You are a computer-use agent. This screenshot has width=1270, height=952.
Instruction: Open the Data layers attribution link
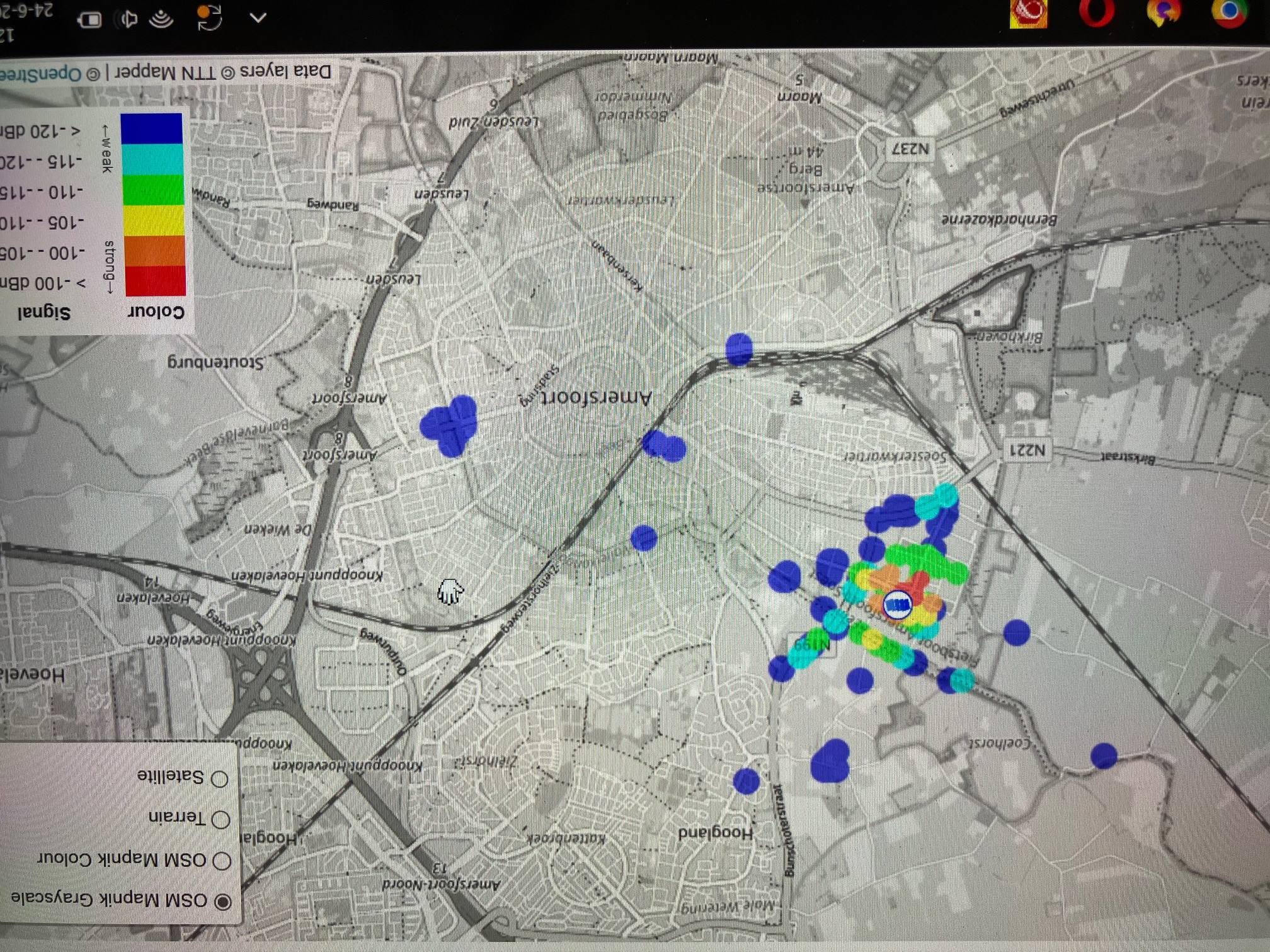(x=286, y=71)
